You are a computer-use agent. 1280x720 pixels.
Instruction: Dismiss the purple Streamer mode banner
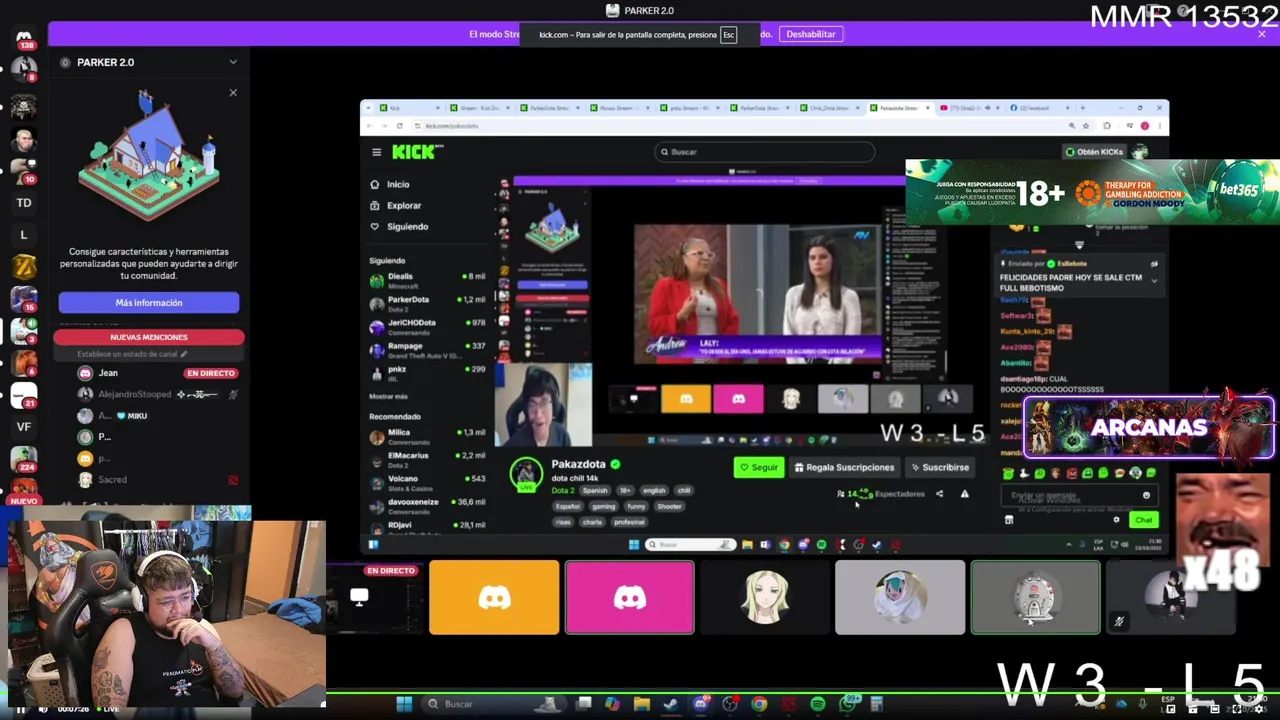click(1262, 34)
